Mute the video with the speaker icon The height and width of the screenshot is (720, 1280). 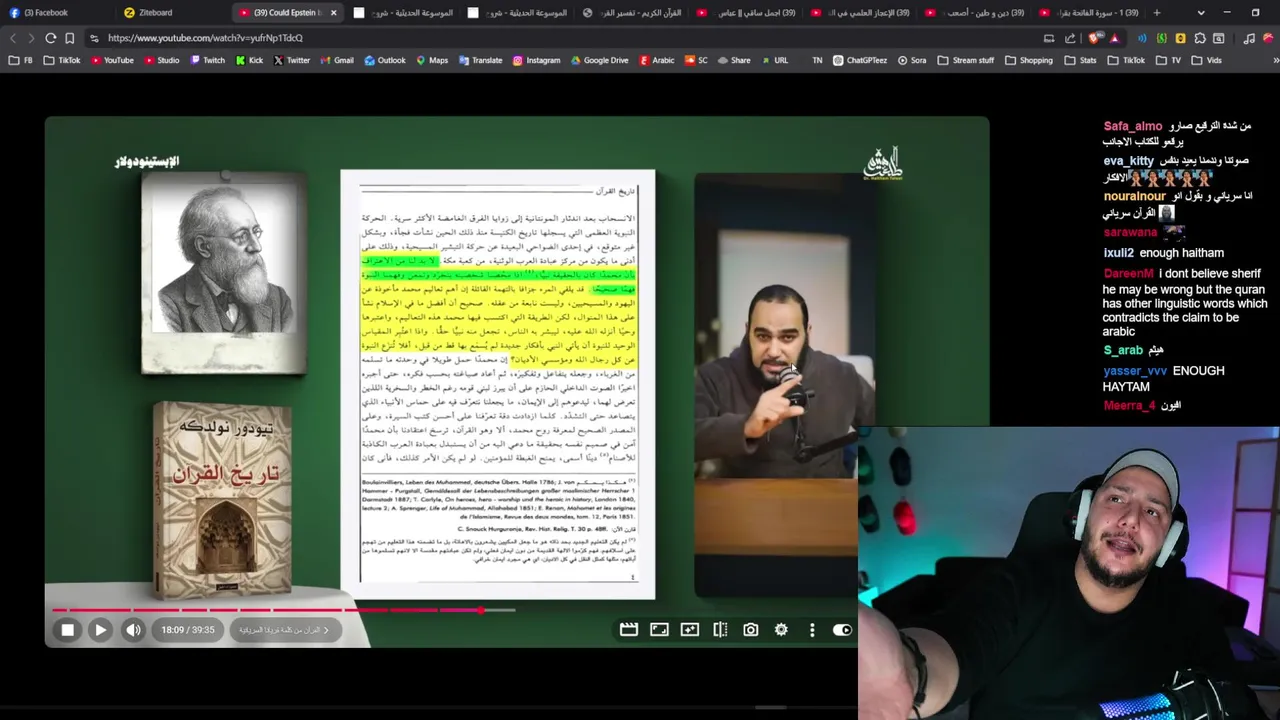pyautogui.click(x=133, y=630)
